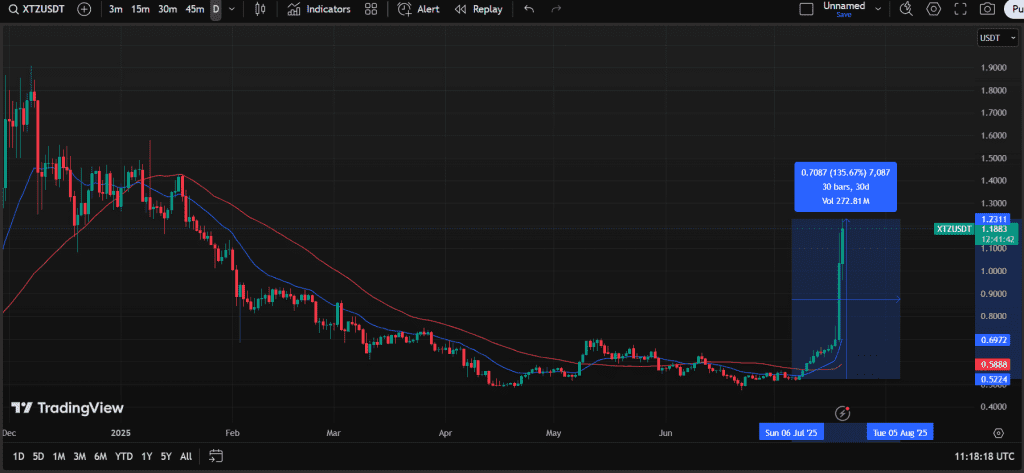The width and height of the screenshot is (1024, 473).
Task: Open chart settings hexagon icon
Action: (934, 9)
